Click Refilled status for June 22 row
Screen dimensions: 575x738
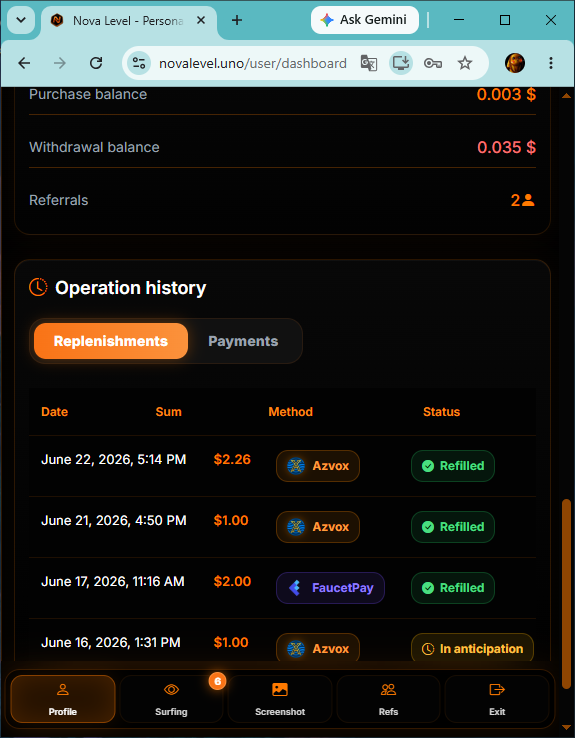[x=453, y=466]
